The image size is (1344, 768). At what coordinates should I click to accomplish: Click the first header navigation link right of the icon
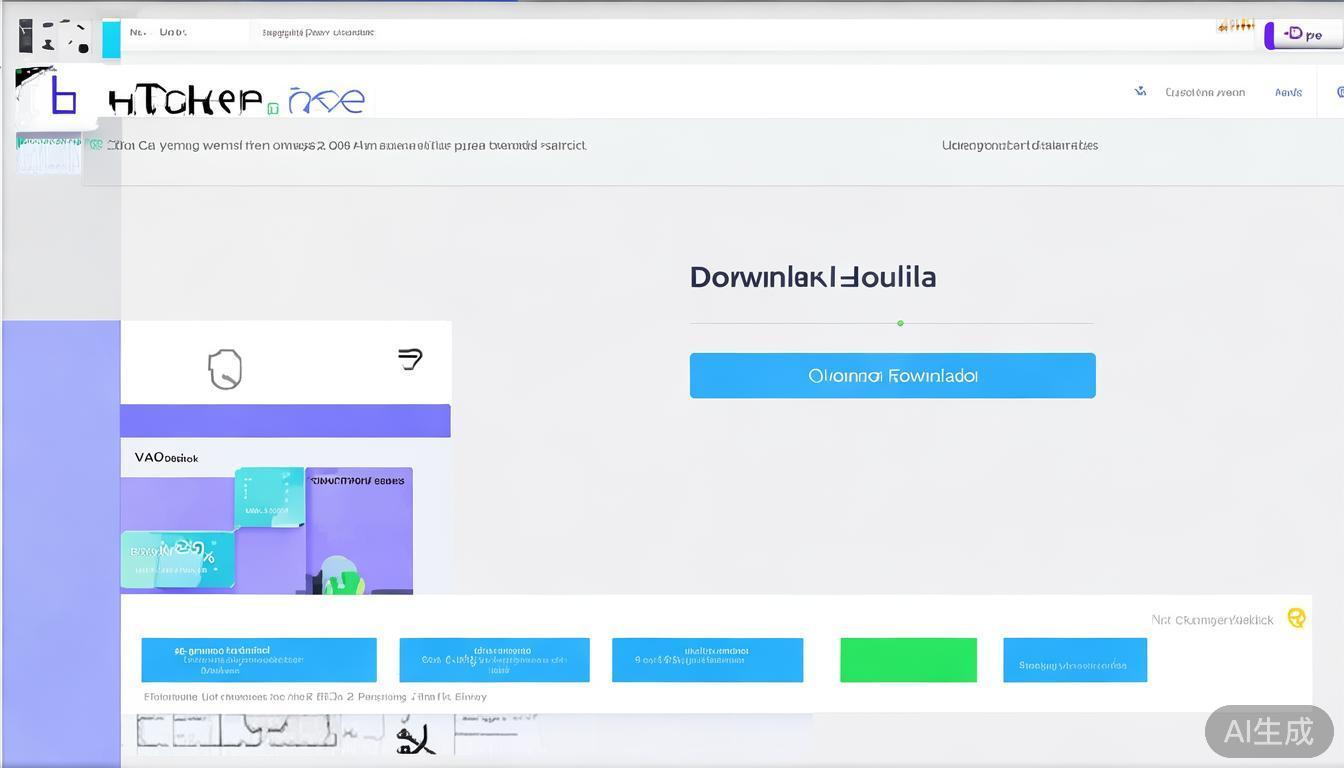tap(1205, 92)
